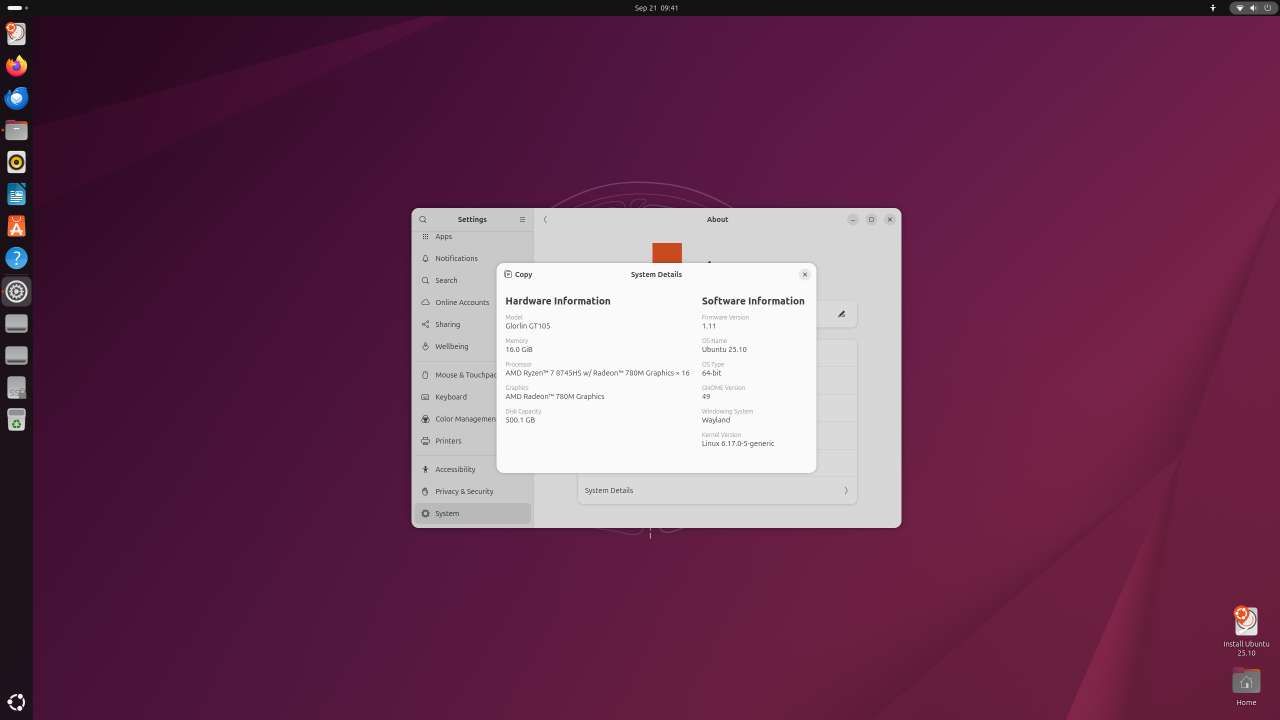Open the Files manager from the dock
The height and width of the screenshot is (720, 1280).
pyautogui.click(x=16, y=130)
